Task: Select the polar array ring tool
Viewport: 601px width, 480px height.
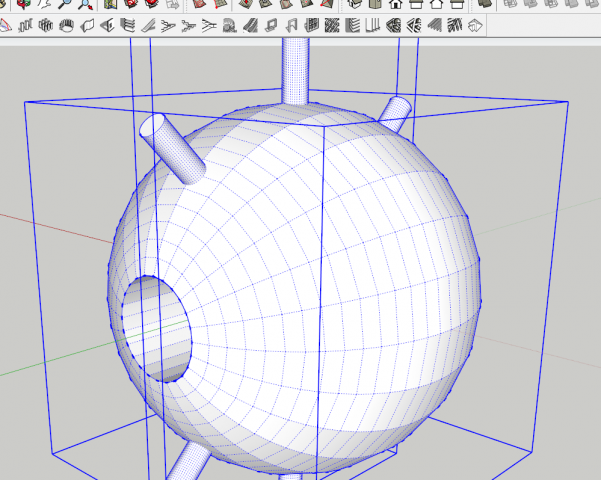Action: pyautogui.click(x=66, y=26)
